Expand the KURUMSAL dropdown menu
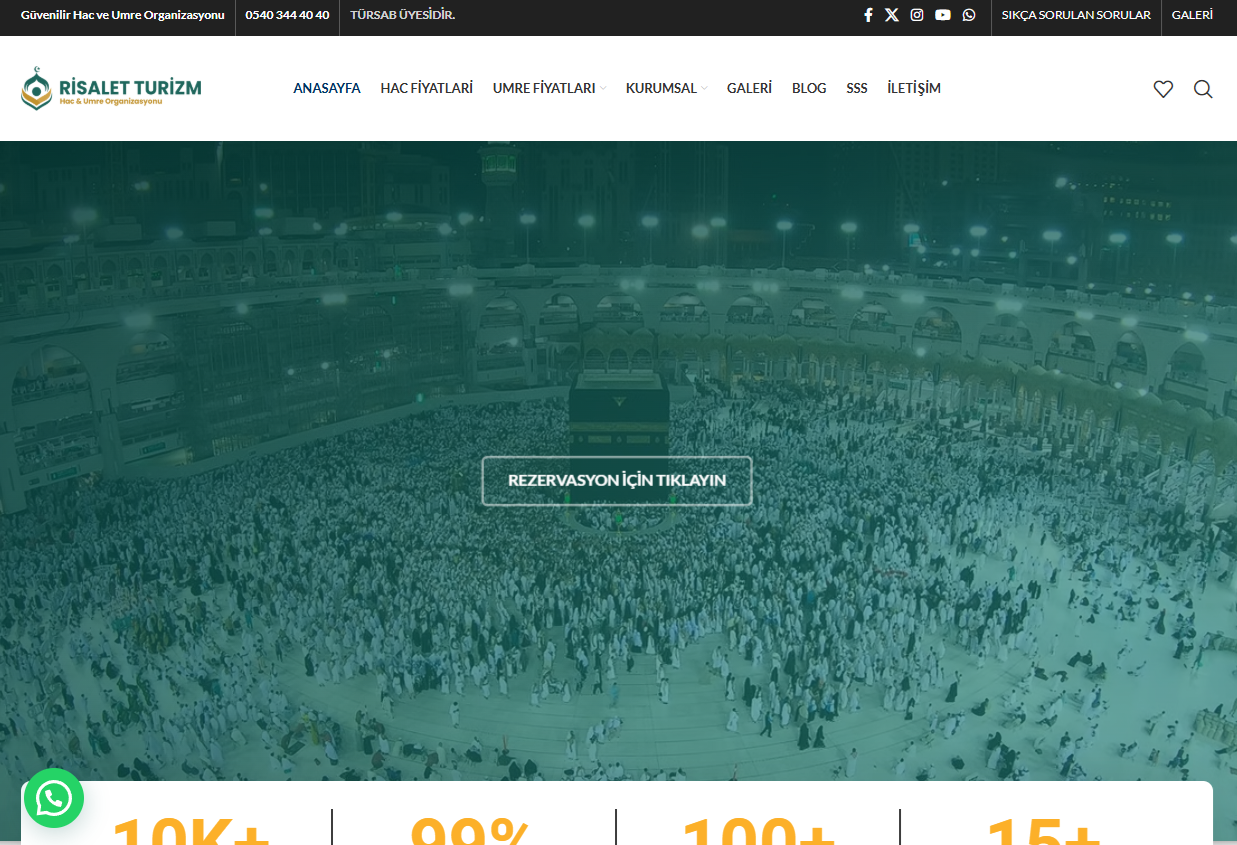Screen dimensions: 1237x845 click(x=666, y=88)
